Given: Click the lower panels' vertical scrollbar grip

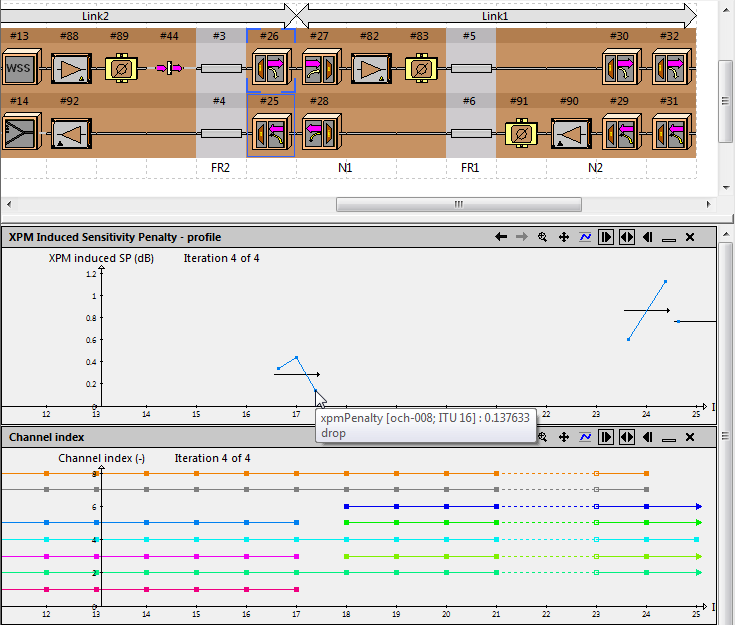Looking at the screenshot, I should point(725,436).
